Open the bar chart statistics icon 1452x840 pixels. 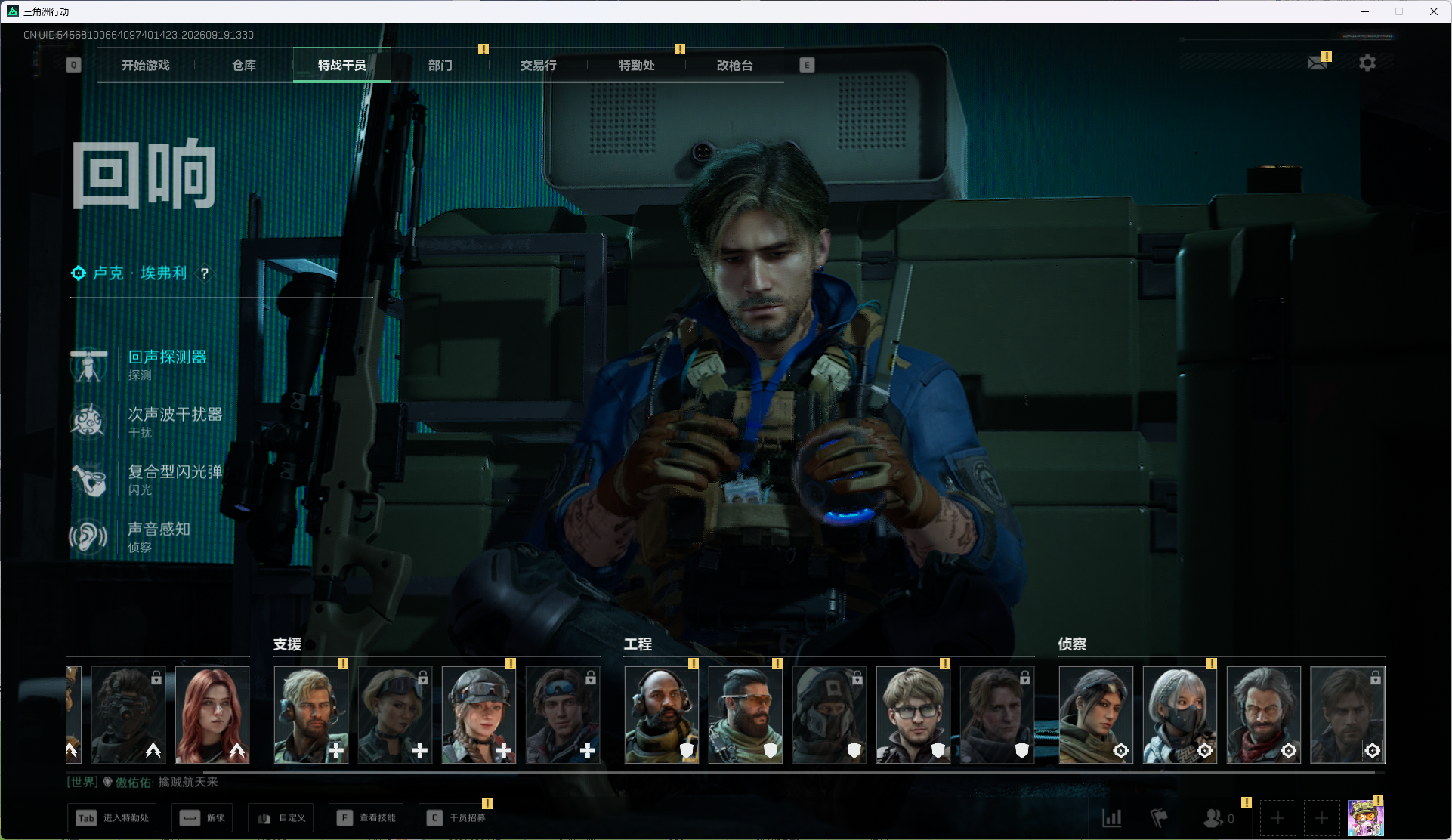click(1111, 817)
